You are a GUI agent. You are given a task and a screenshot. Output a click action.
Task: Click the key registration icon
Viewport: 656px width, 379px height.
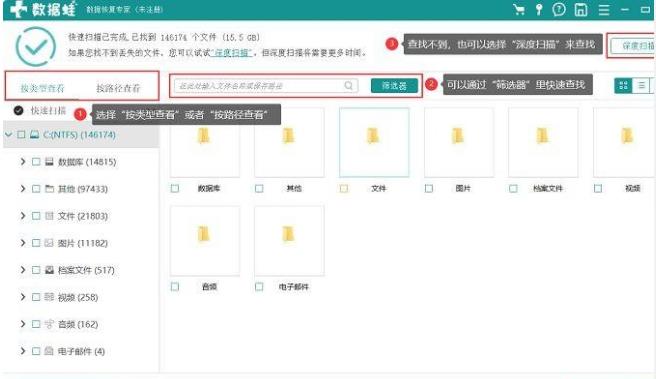539,9
